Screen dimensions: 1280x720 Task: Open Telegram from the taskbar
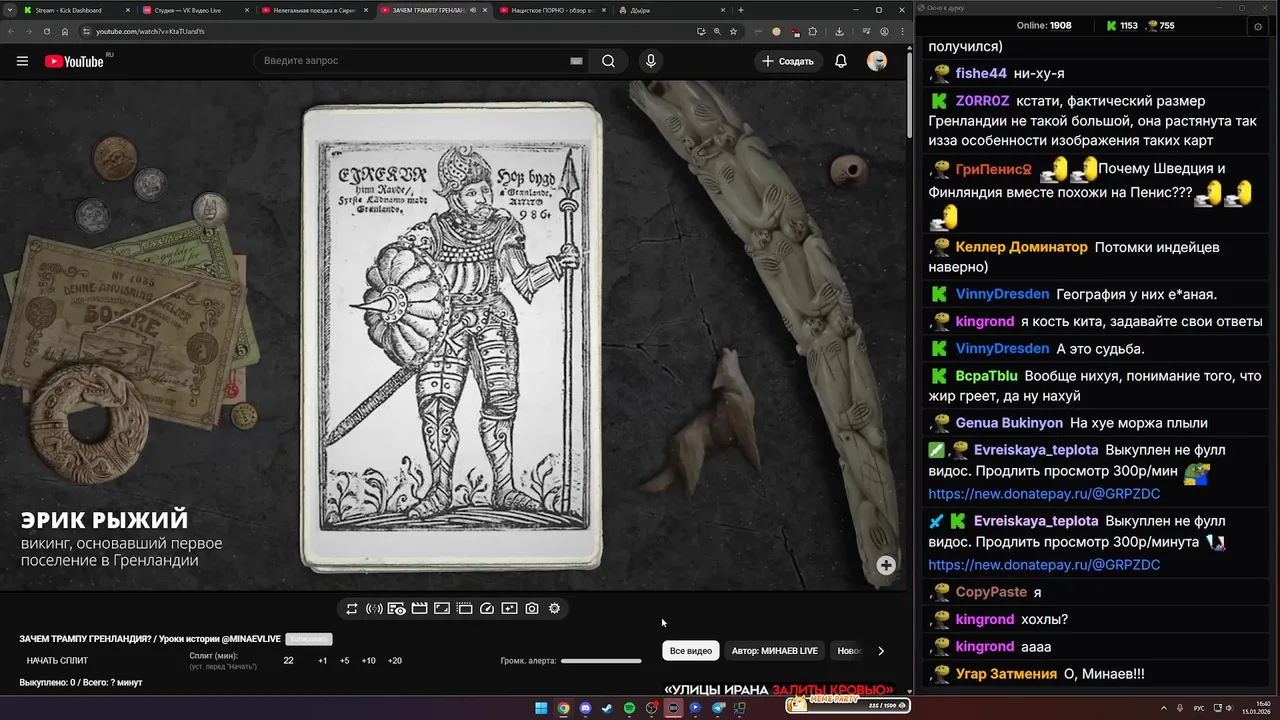(x=717, y=708)
